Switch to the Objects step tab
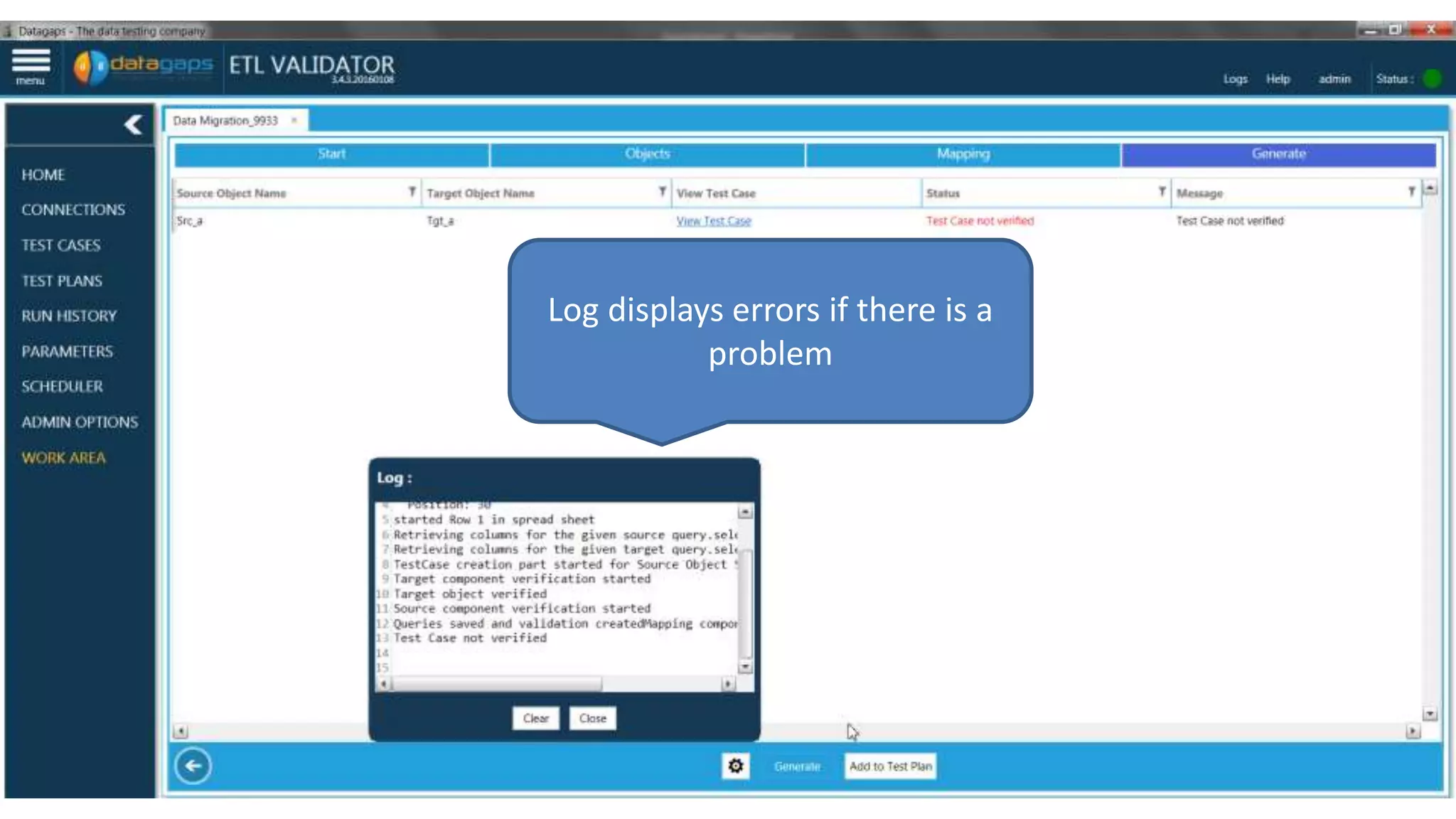The image size is (1456, 819). pyautogui.click(x=647, y=154)
